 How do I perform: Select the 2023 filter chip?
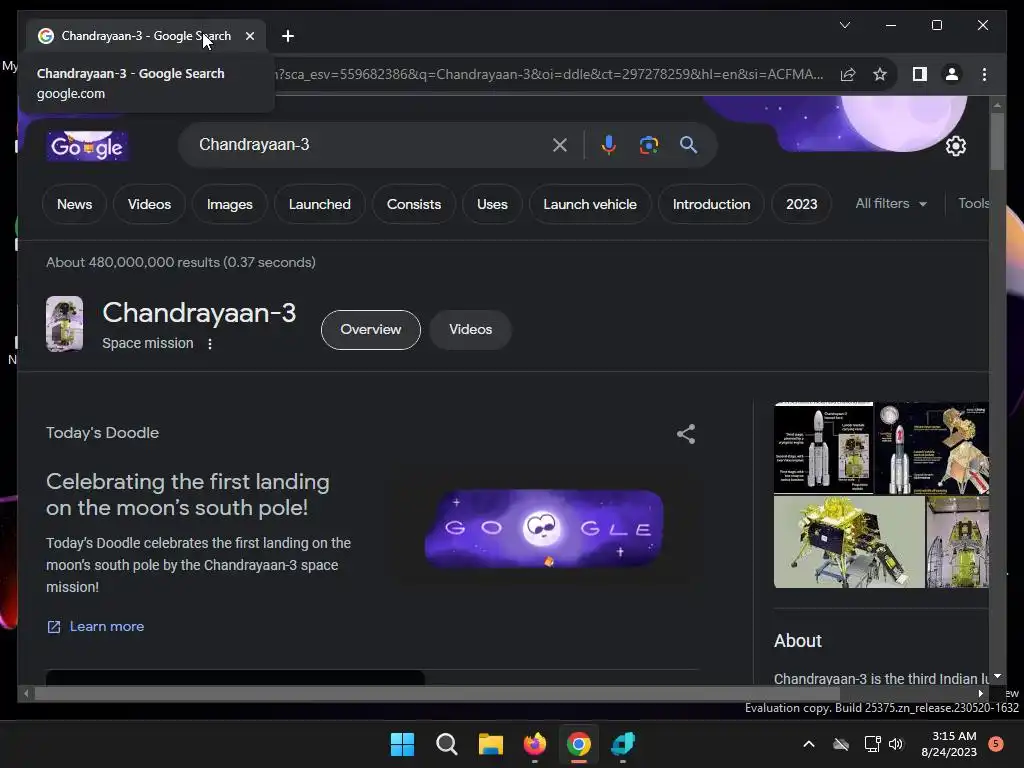click(801, 204)
